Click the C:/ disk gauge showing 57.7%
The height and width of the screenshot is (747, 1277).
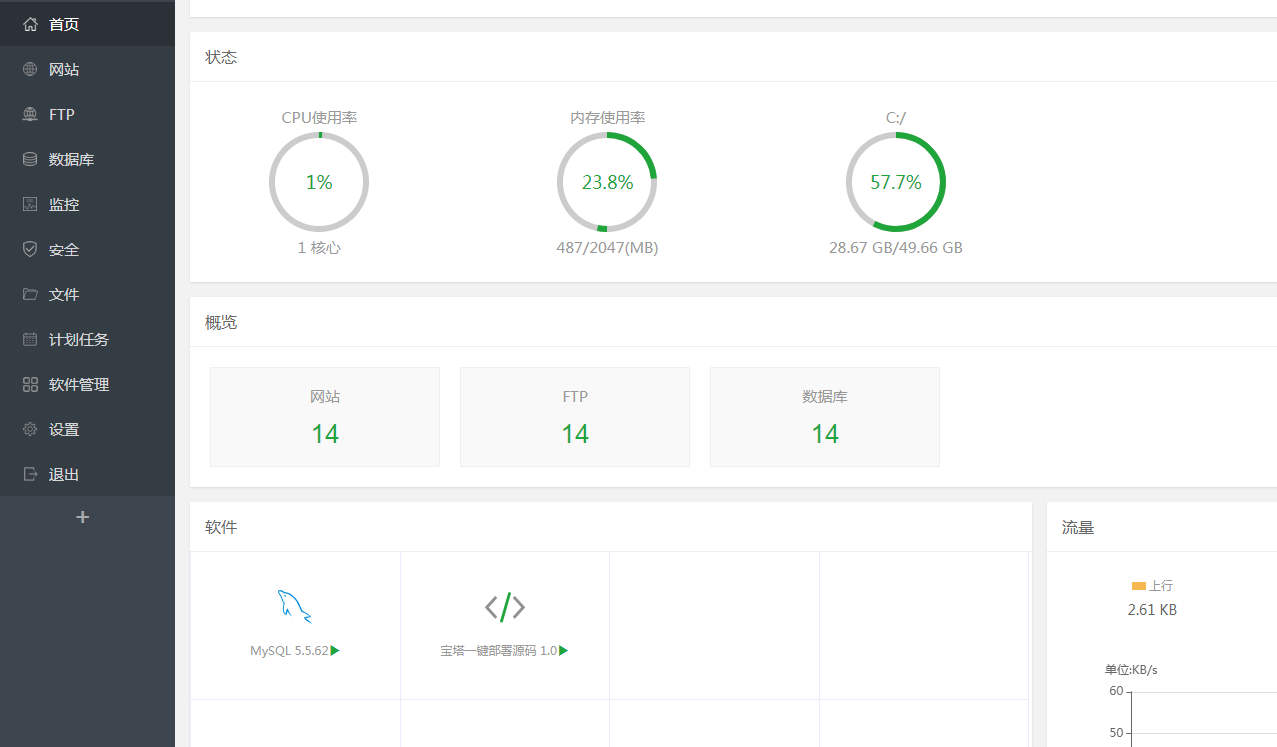(896, 182)
